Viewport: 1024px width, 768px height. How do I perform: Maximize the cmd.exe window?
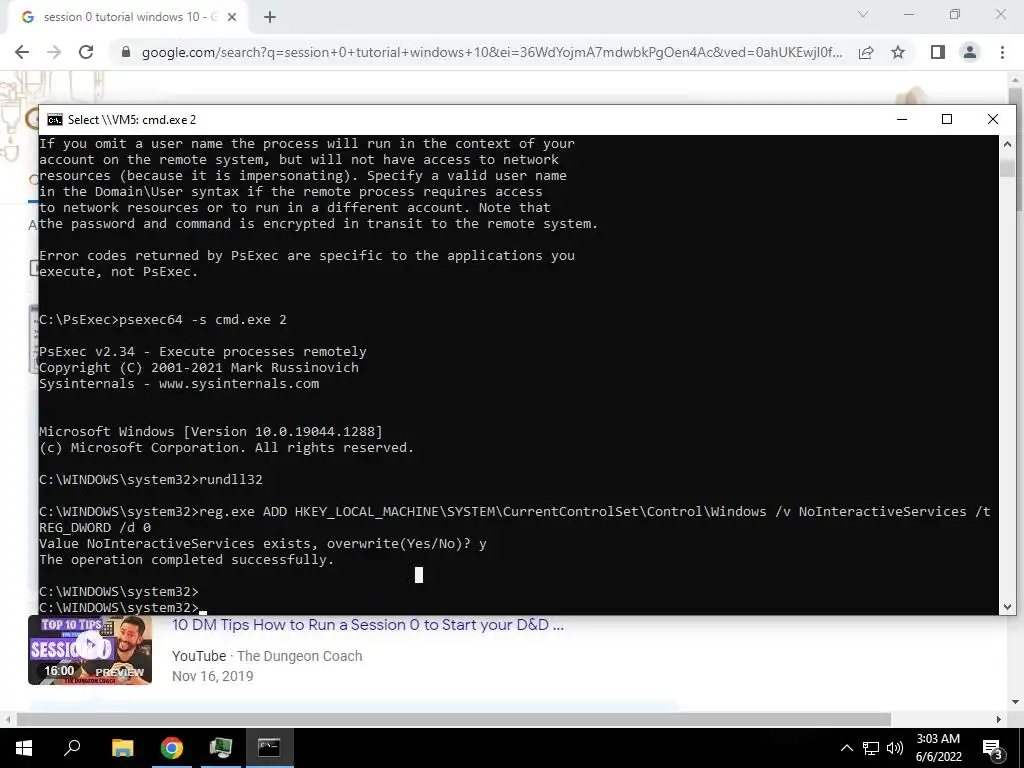tap(947, 120)
